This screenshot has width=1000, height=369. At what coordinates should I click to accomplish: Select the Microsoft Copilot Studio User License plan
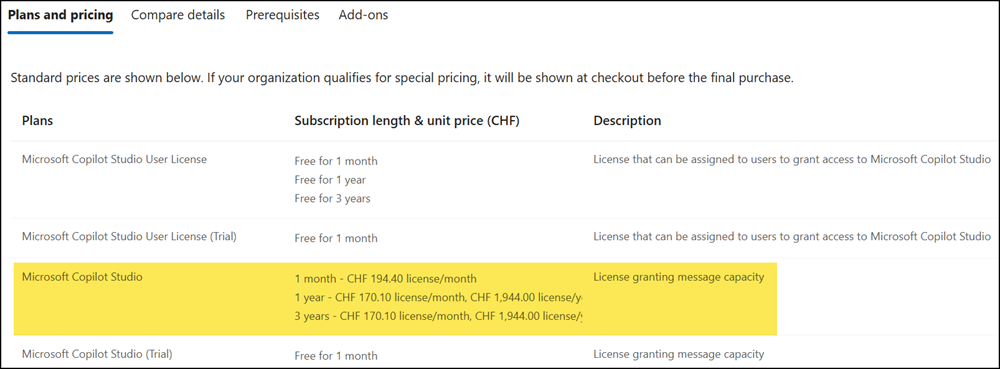click(114, 159)
